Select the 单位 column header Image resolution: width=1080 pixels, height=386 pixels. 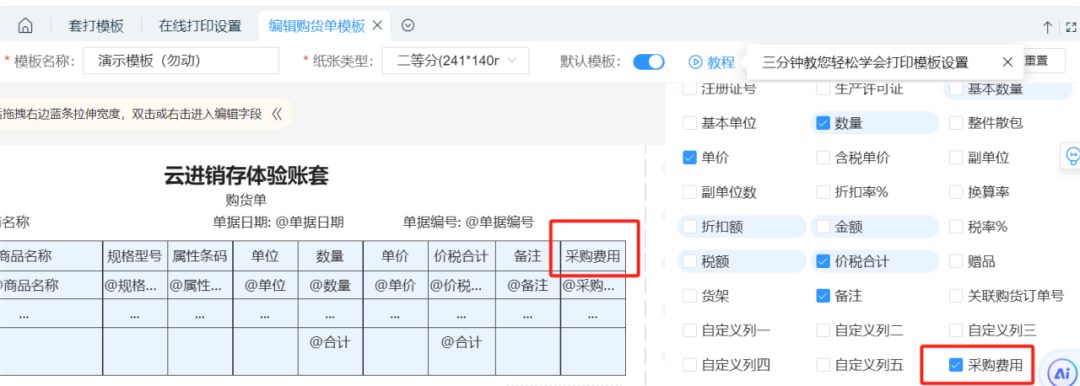(265, 256)
